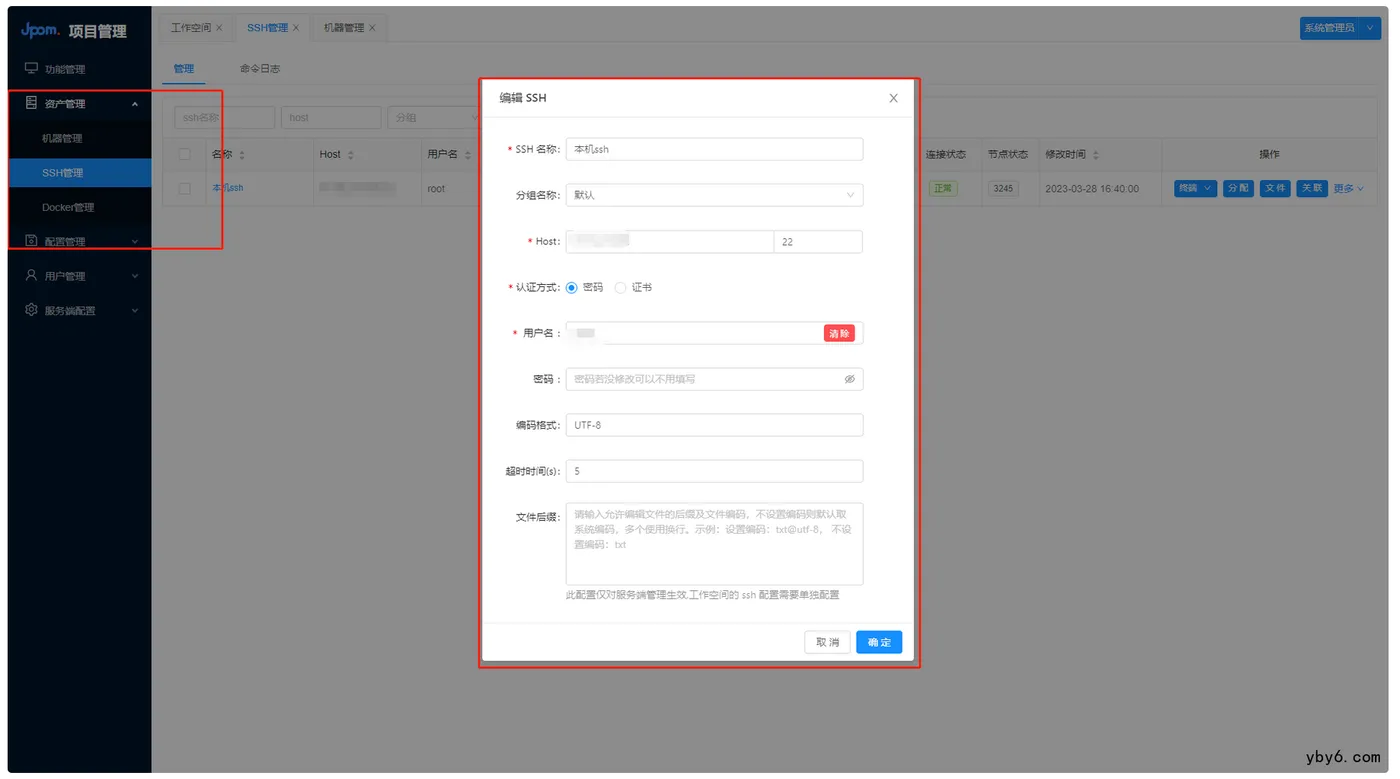Open the 分组 filter dropdown
Image resolution: width=1400 pixels, height=779 pixels.
[x=435, y=118]
